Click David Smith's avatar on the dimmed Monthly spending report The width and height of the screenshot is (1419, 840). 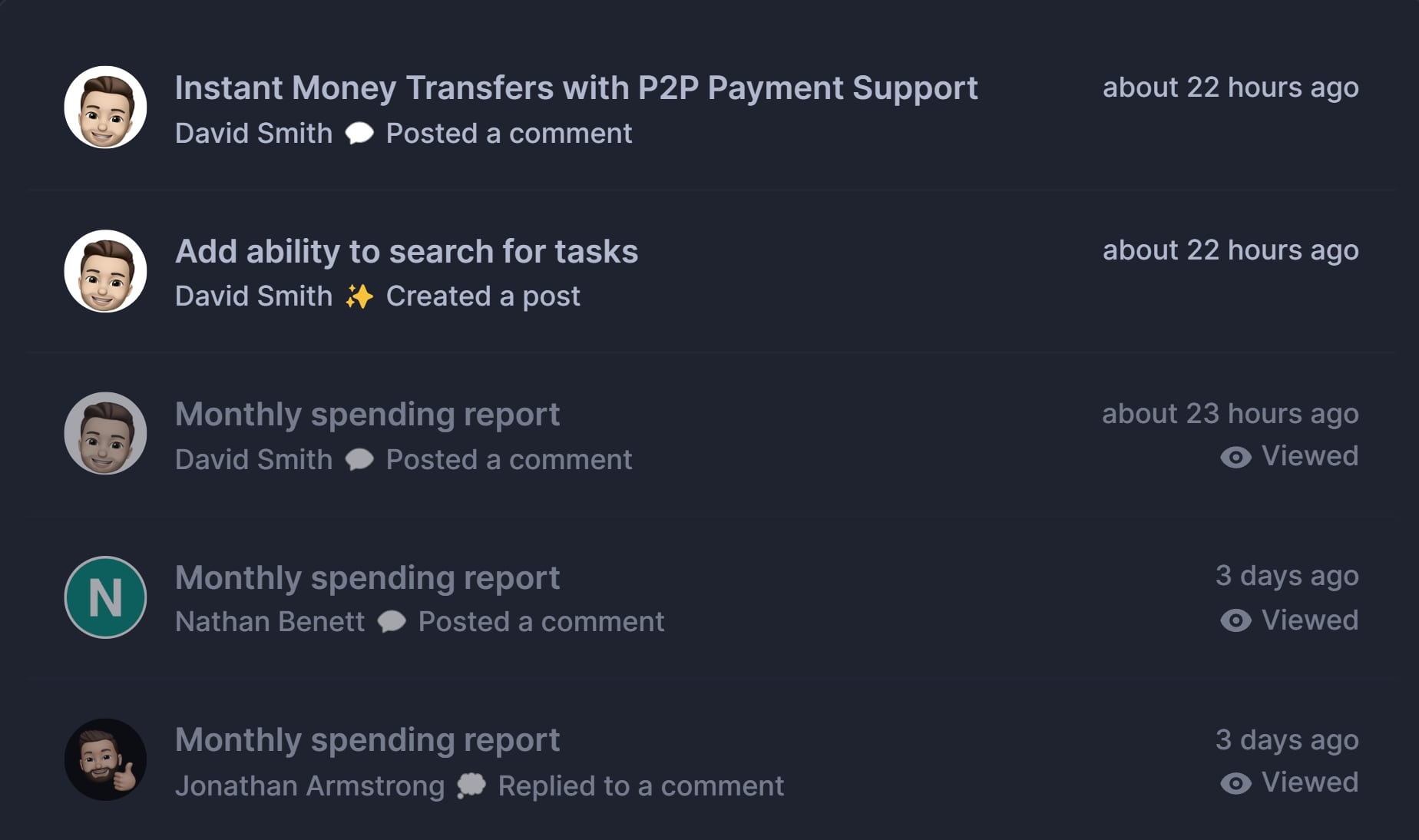pos(105,434)
